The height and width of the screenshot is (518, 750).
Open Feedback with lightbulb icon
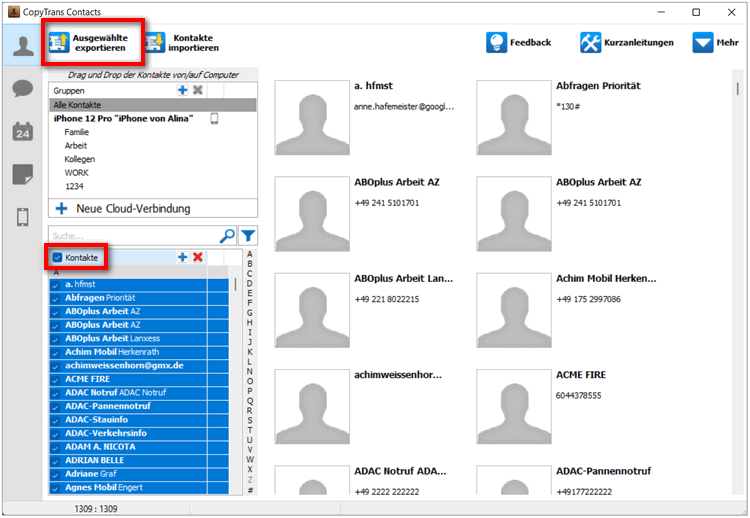(518, 43)
